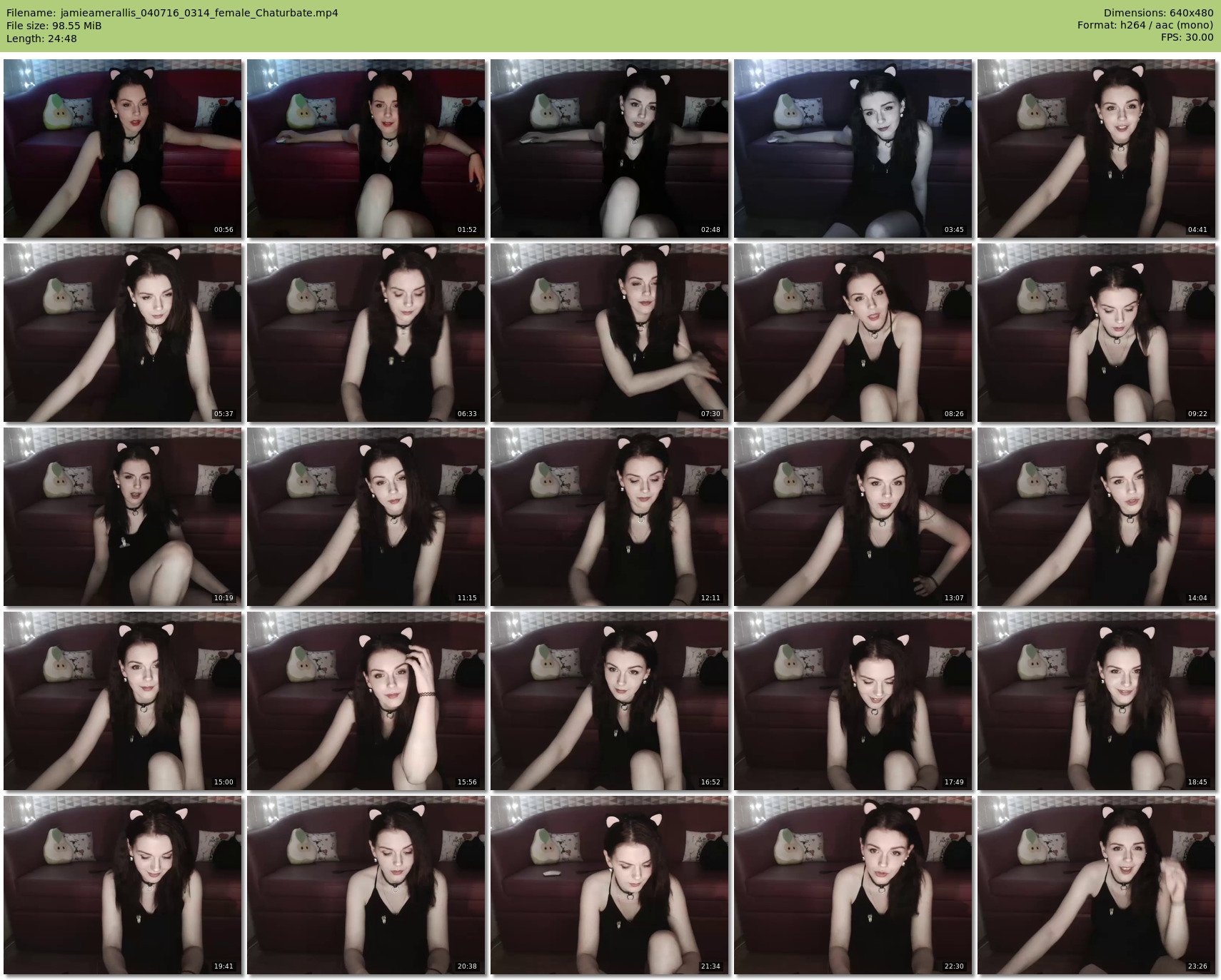Open the frame at 08:26

pos(853,333)
